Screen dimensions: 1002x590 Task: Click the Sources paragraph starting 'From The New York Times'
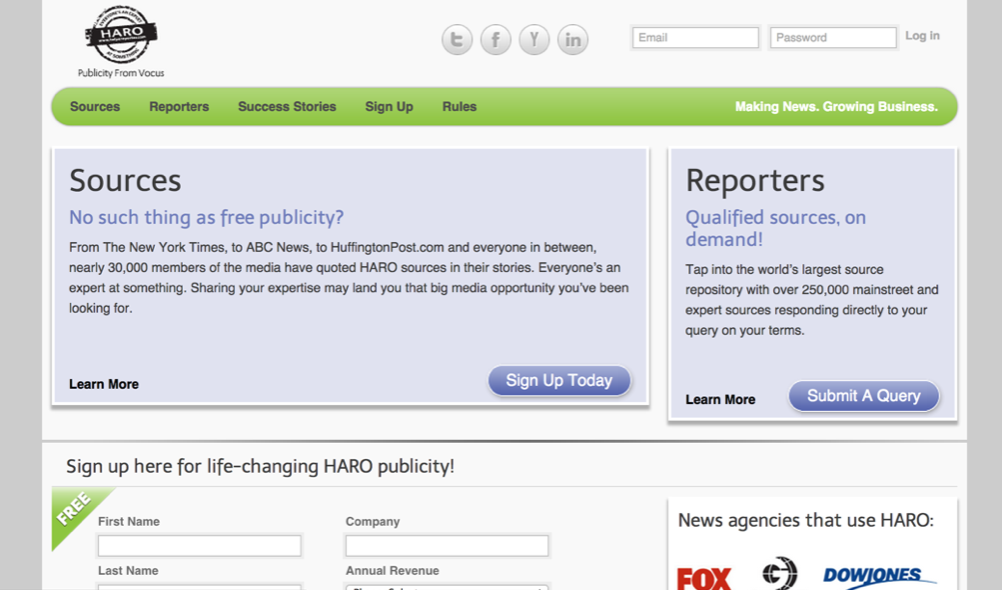click(349, 277)
